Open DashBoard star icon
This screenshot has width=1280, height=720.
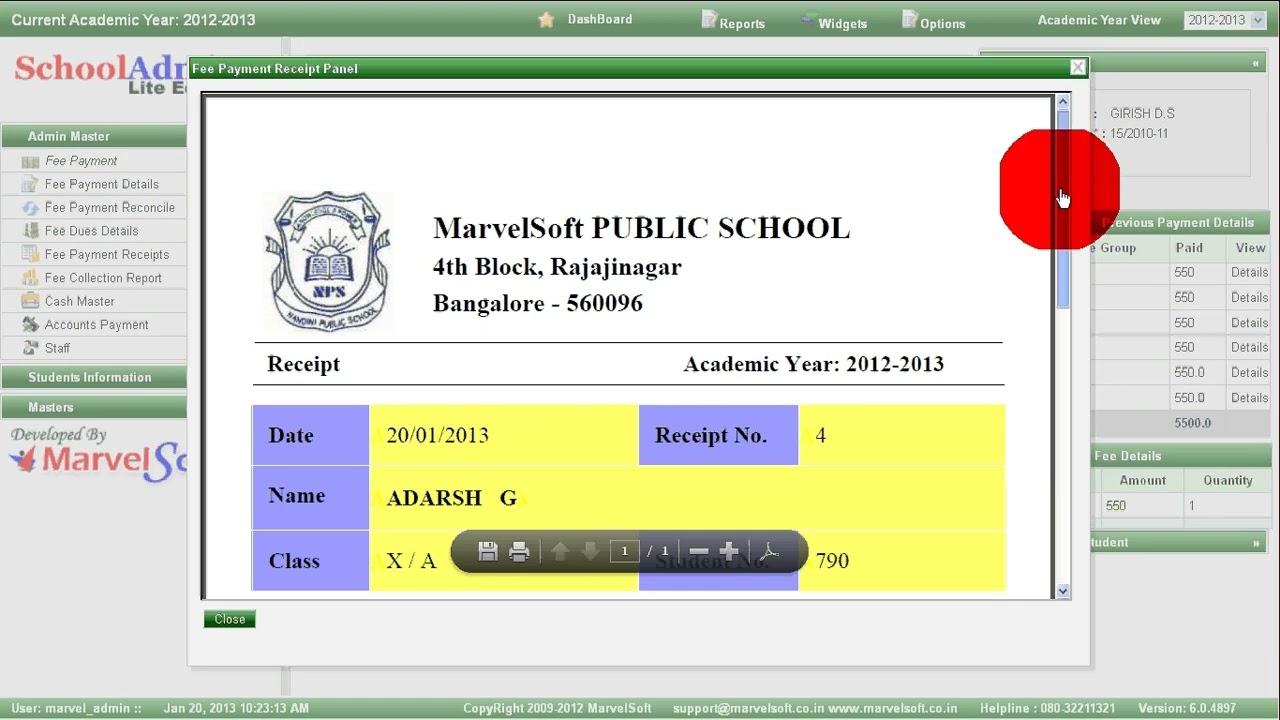(x=546, y=20)
